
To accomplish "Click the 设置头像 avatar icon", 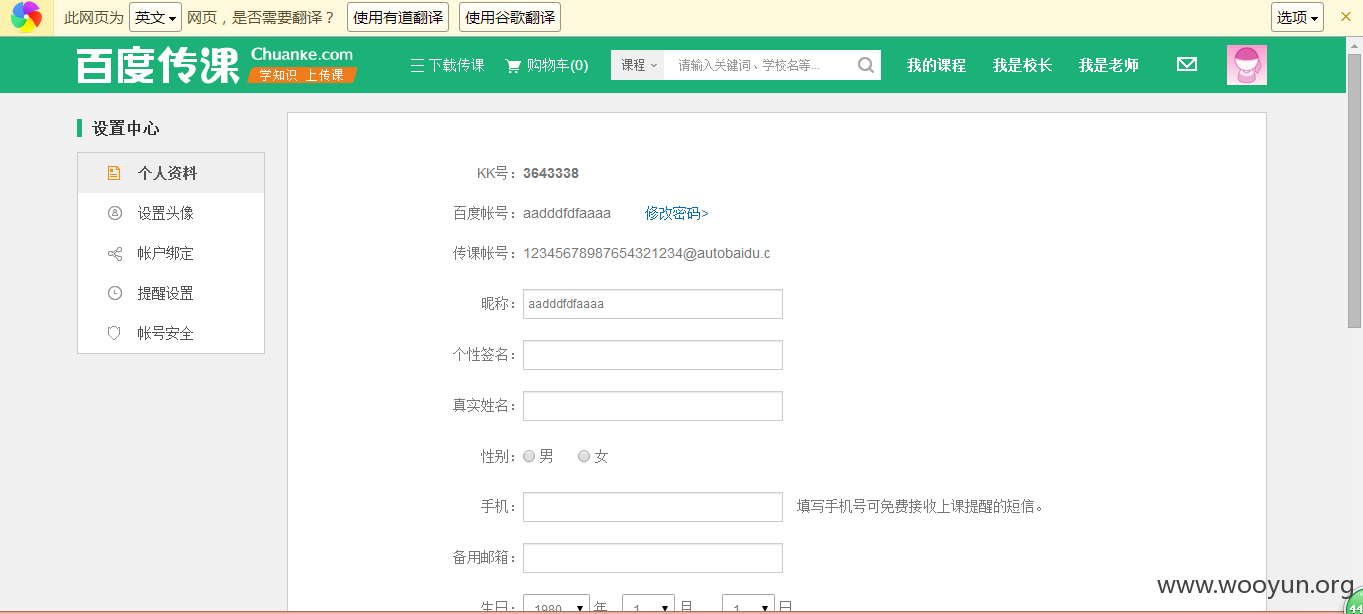I will [x=114, y=213].
